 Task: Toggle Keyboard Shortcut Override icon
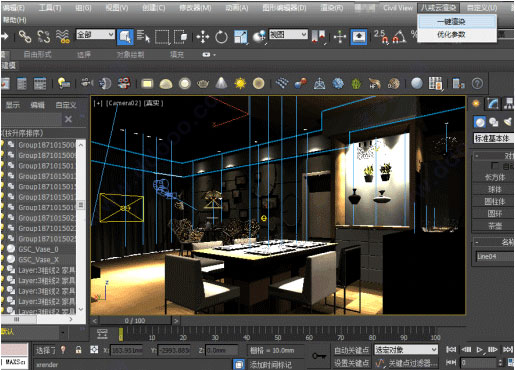coord(359,37)
